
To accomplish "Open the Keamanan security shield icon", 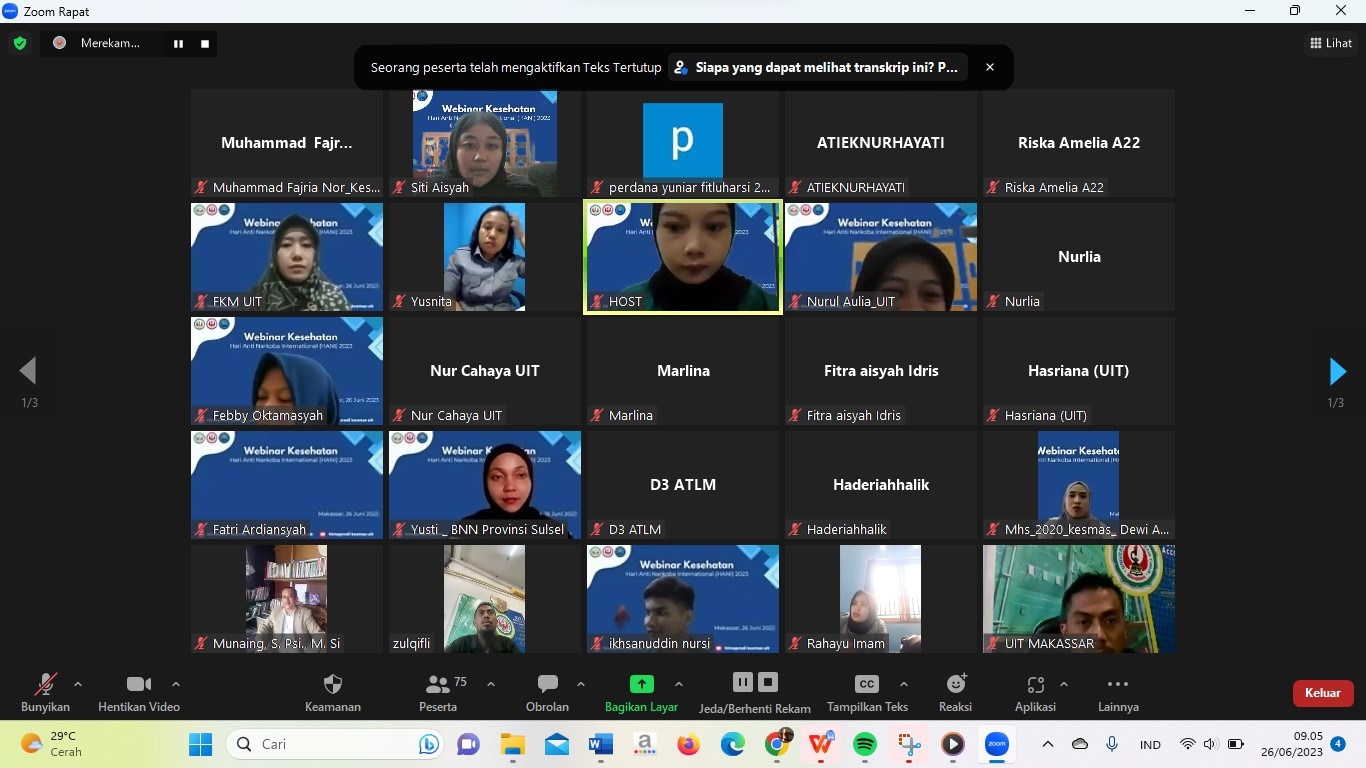I will pos(333,685).
